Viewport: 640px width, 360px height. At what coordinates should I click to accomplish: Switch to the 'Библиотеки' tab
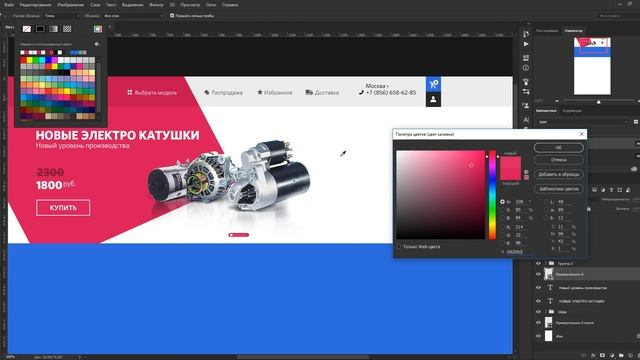point(546,111)
